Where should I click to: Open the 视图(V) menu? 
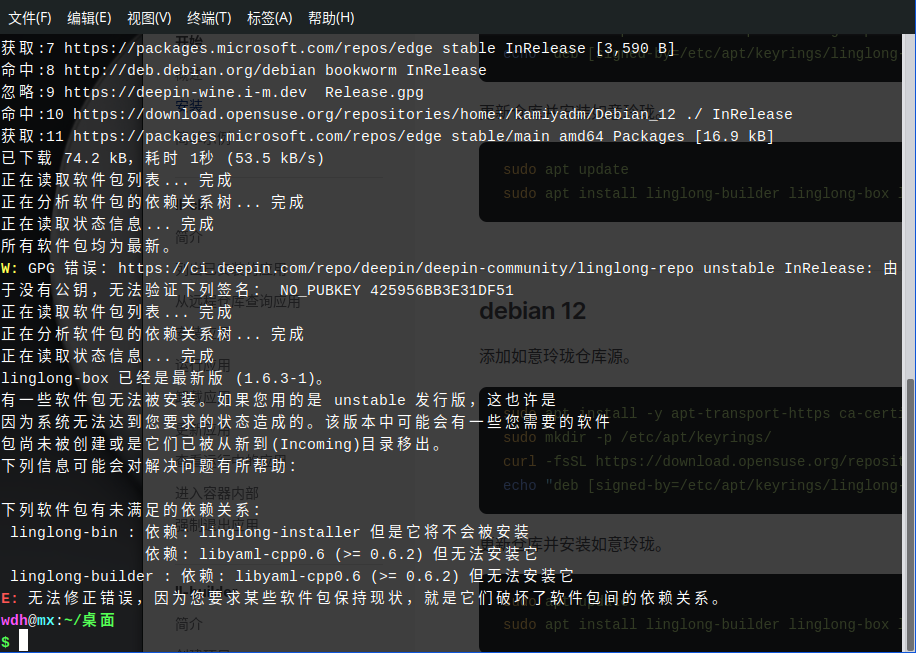pos(150,18)
